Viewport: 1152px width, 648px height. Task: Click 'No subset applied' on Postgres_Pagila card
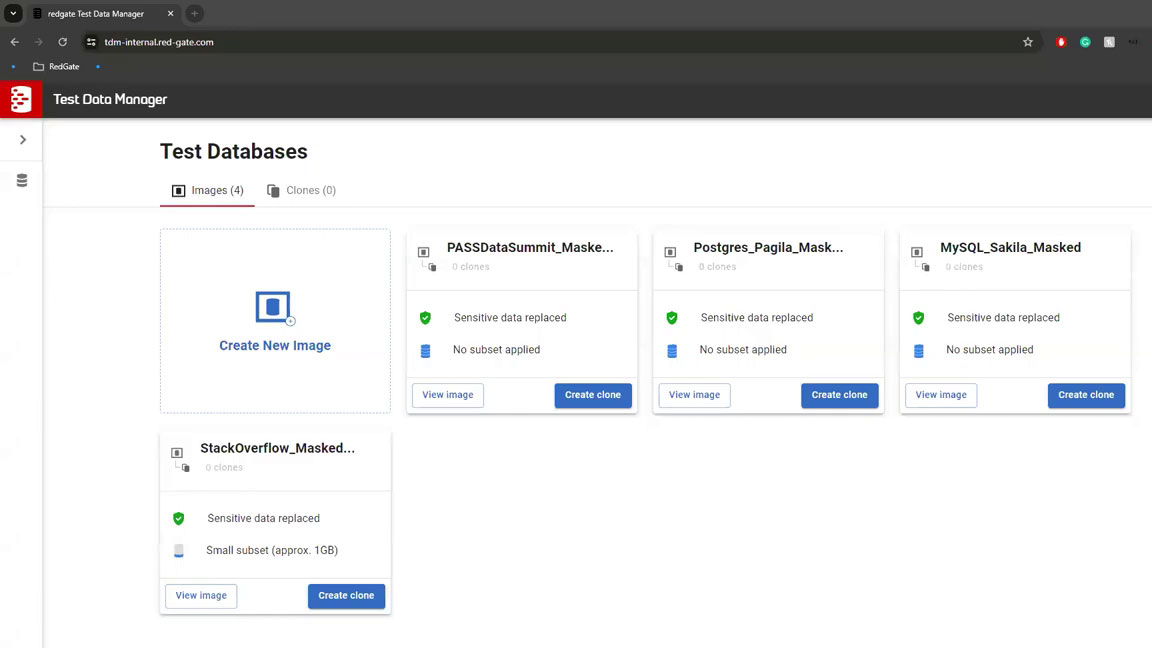(x=743, y=350)
